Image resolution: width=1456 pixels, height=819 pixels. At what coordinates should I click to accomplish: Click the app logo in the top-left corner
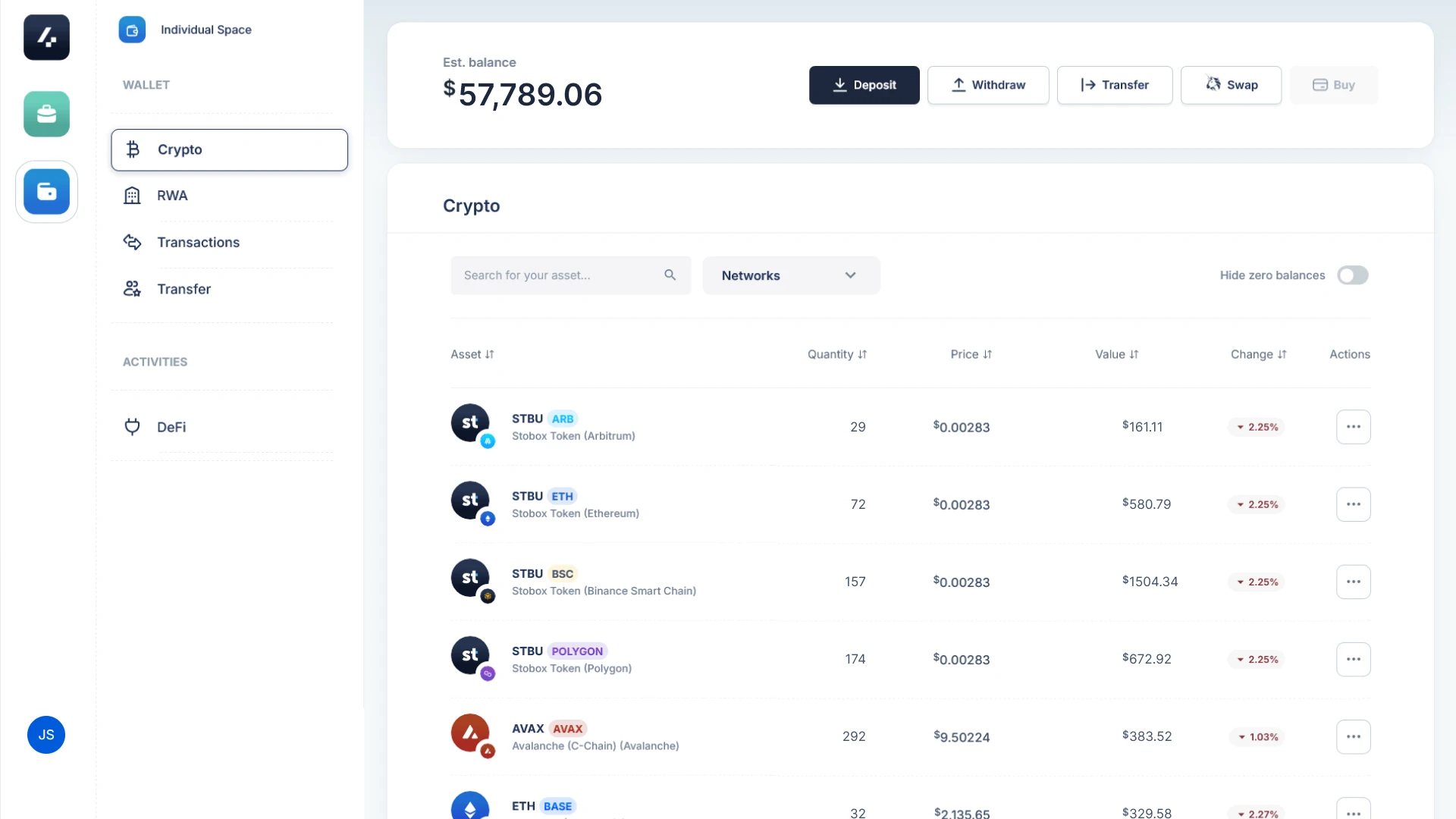click(x=46, y=37)
